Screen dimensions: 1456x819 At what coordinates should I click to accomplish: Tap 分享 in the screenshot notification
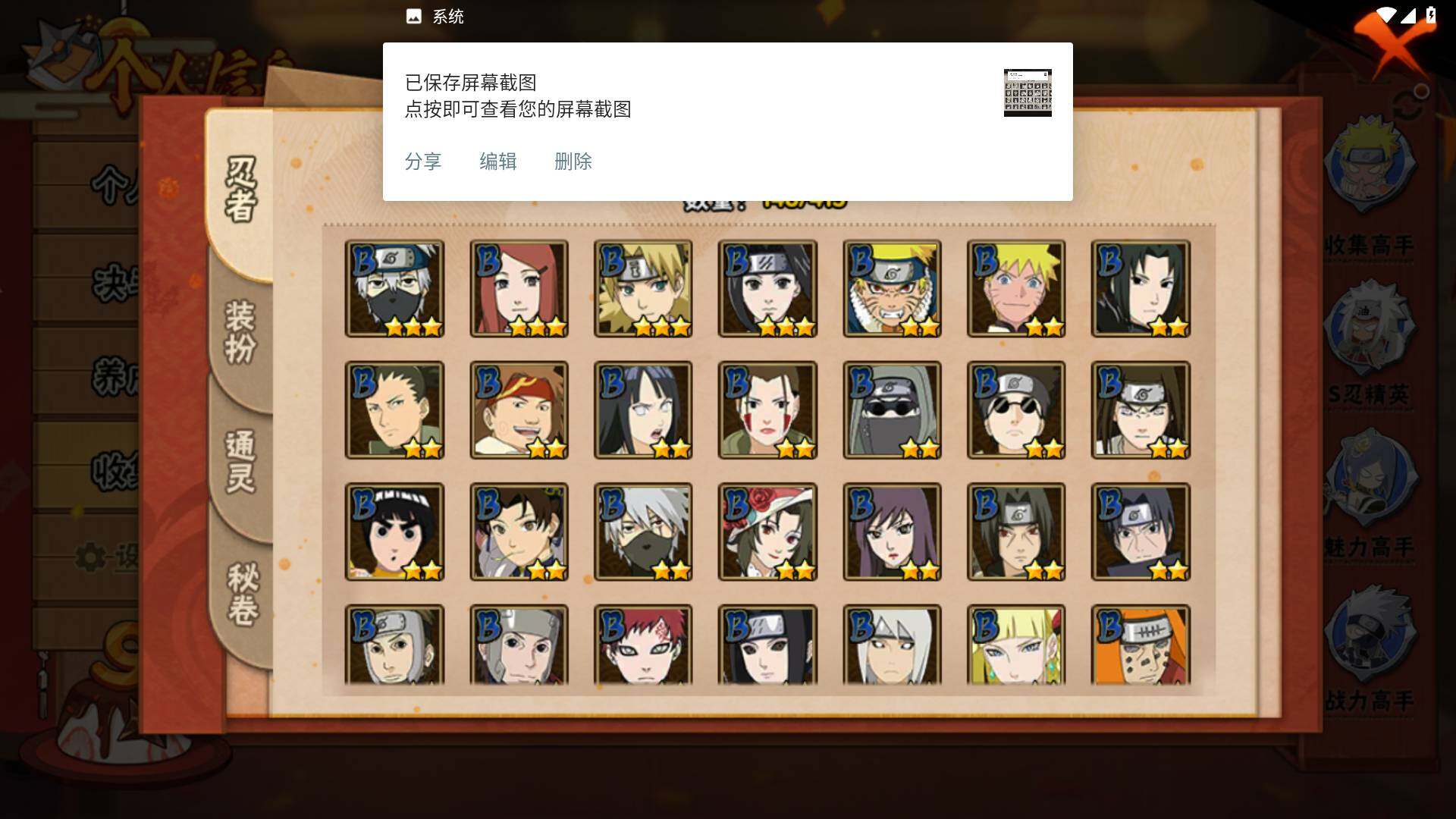pos(423,162)
